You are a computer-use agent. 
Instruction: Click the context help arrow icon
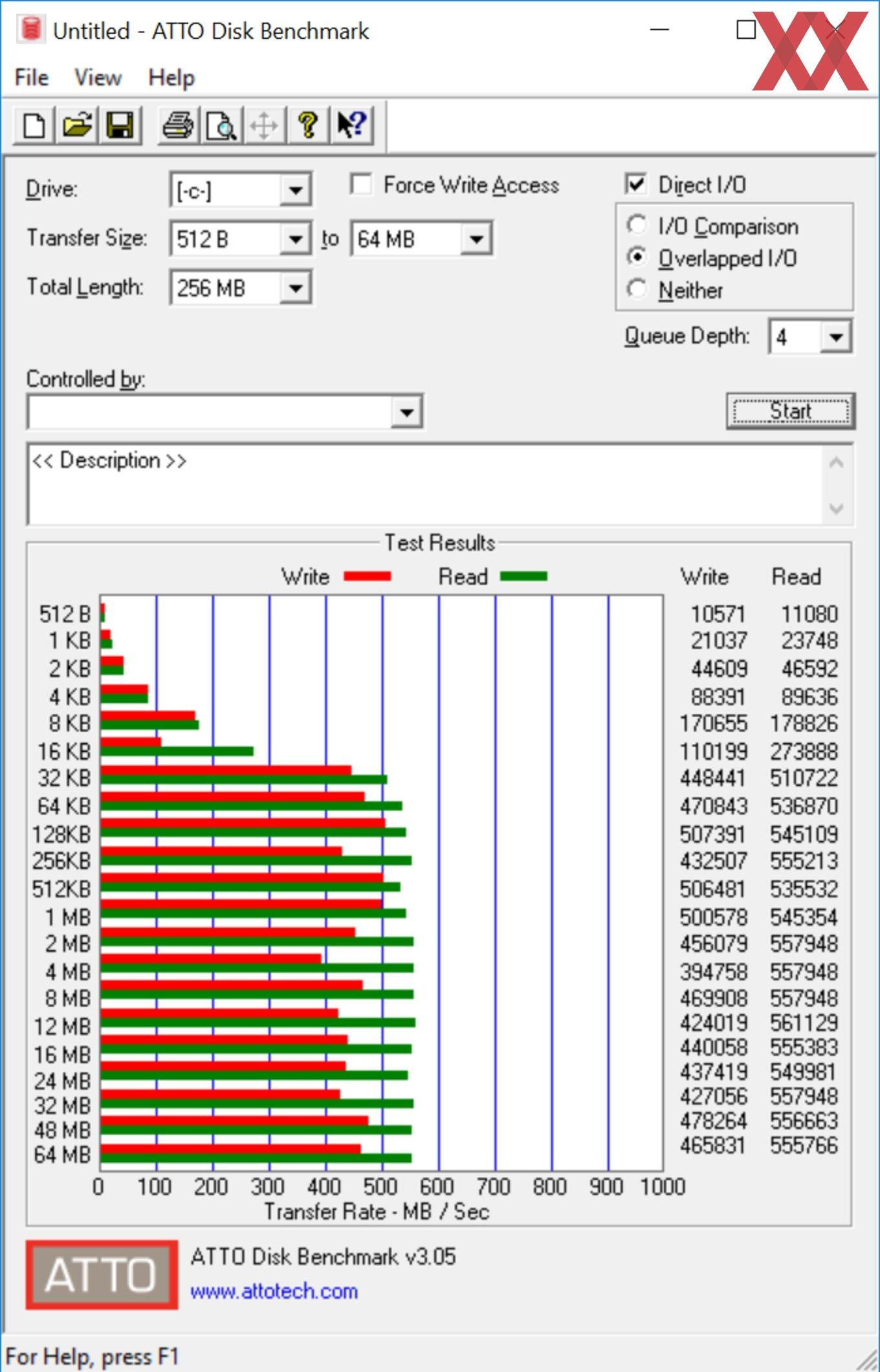pyautogui.click(x=351, y=125)
